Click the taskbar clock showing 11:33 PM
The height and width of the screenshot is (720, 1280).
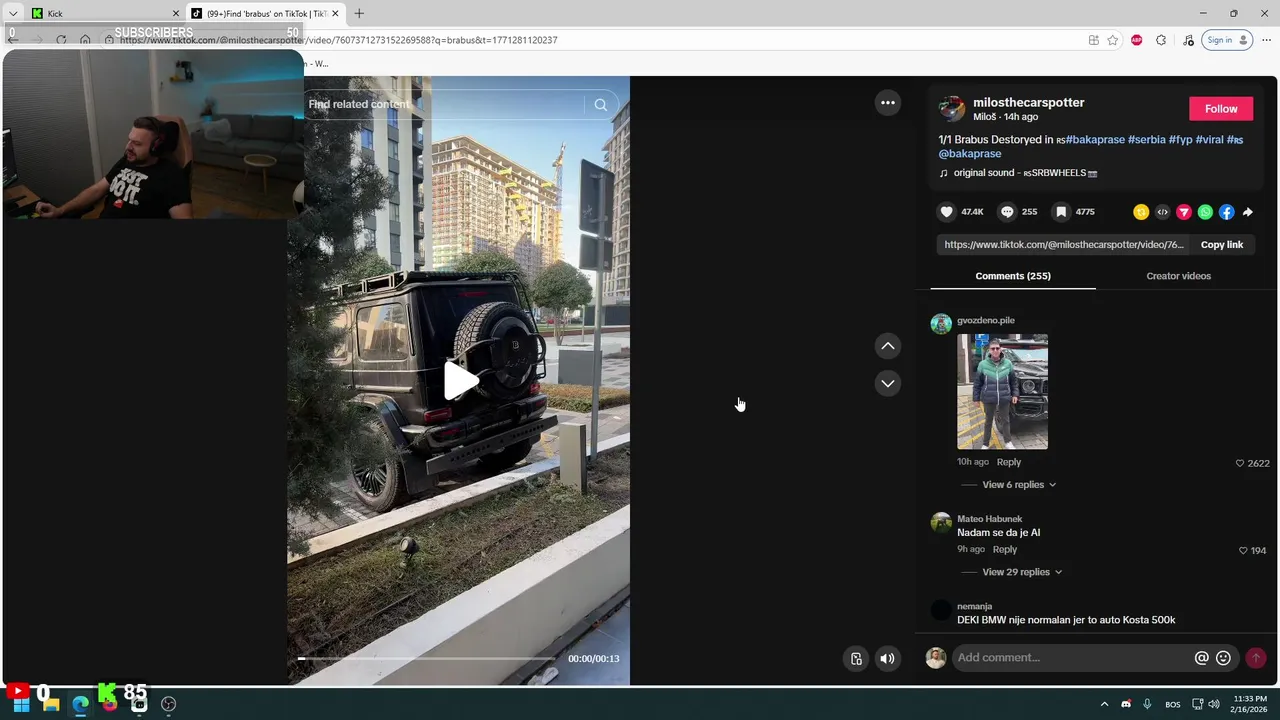point(1249,704)
